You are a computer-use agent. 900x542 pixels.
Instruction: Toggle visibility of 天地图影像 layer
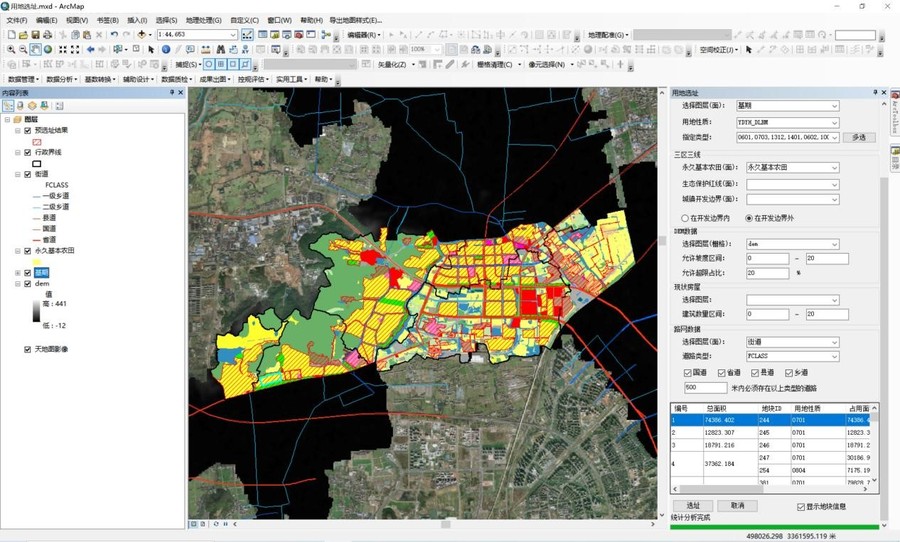[28, 349]
